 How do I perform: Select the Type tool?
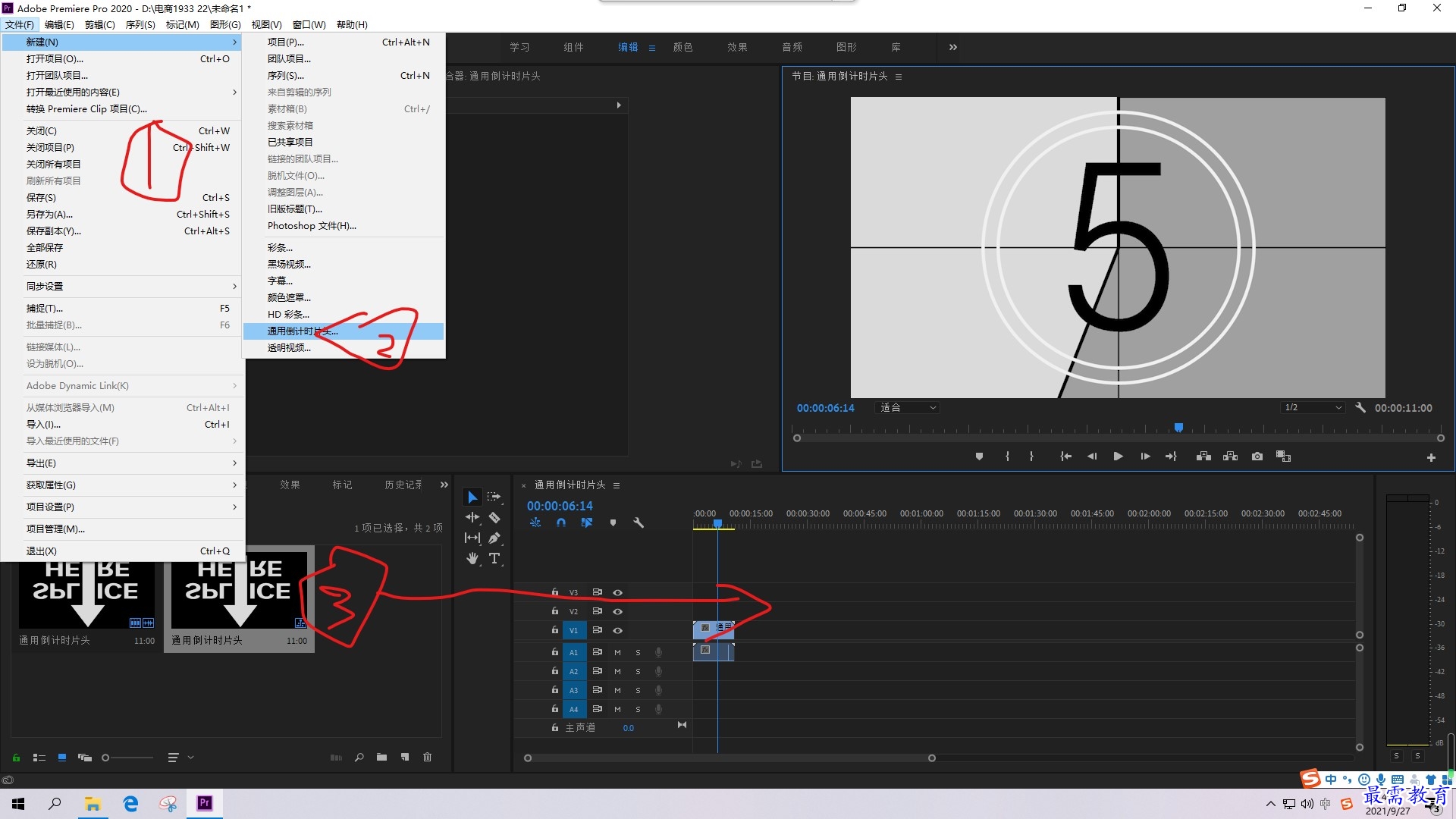[494, 558]
